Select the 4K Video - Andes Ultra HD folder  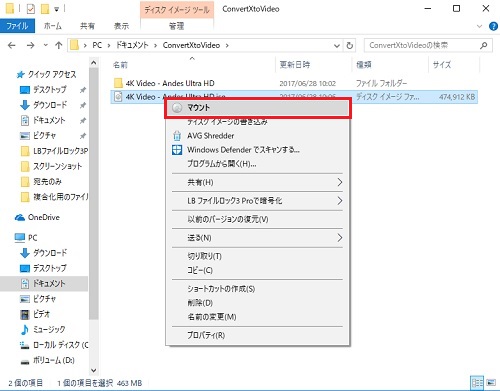pyautogui.click(x=170, y=83)
